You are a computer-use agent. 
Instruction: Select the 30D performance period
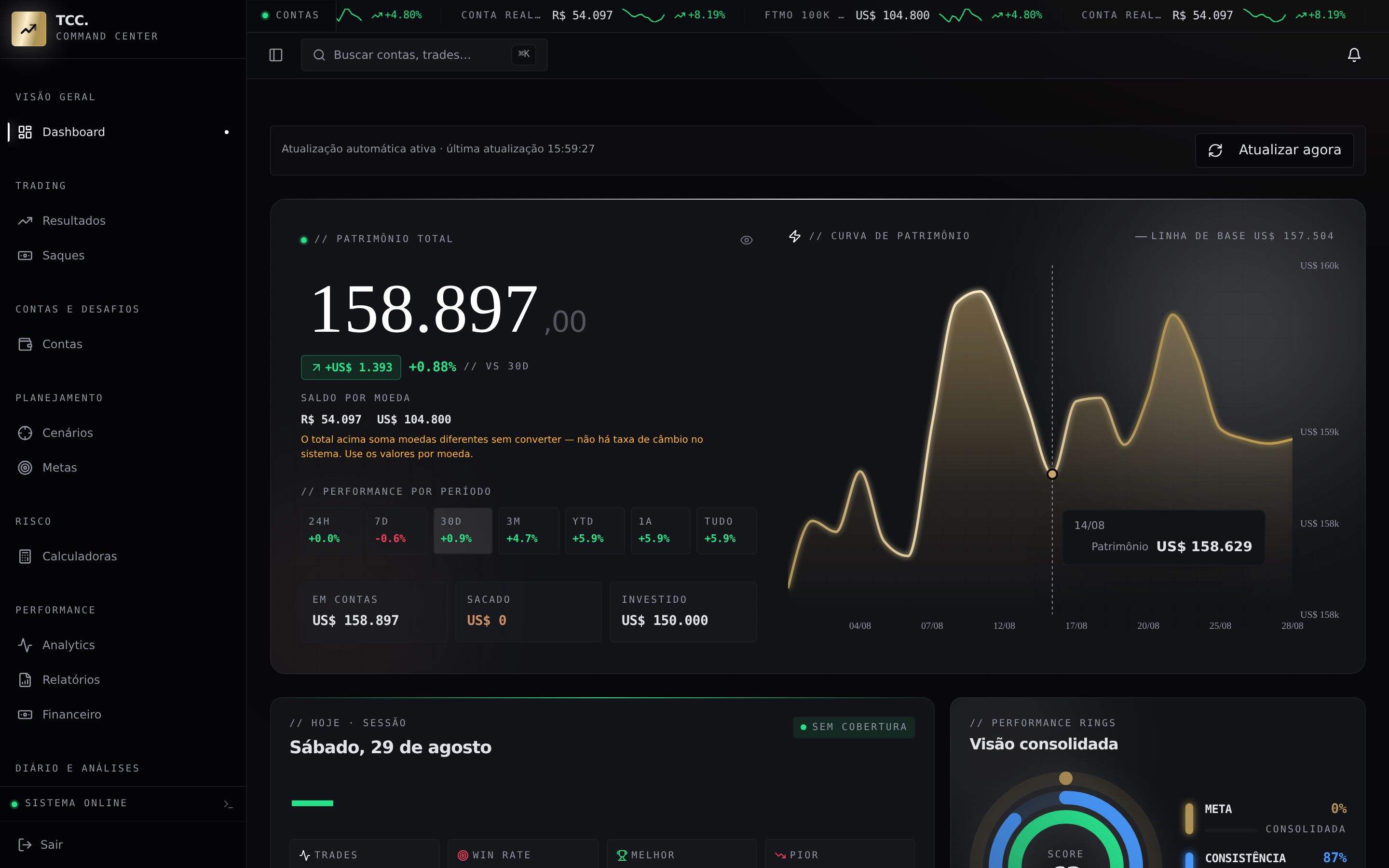tap(463, 530)
